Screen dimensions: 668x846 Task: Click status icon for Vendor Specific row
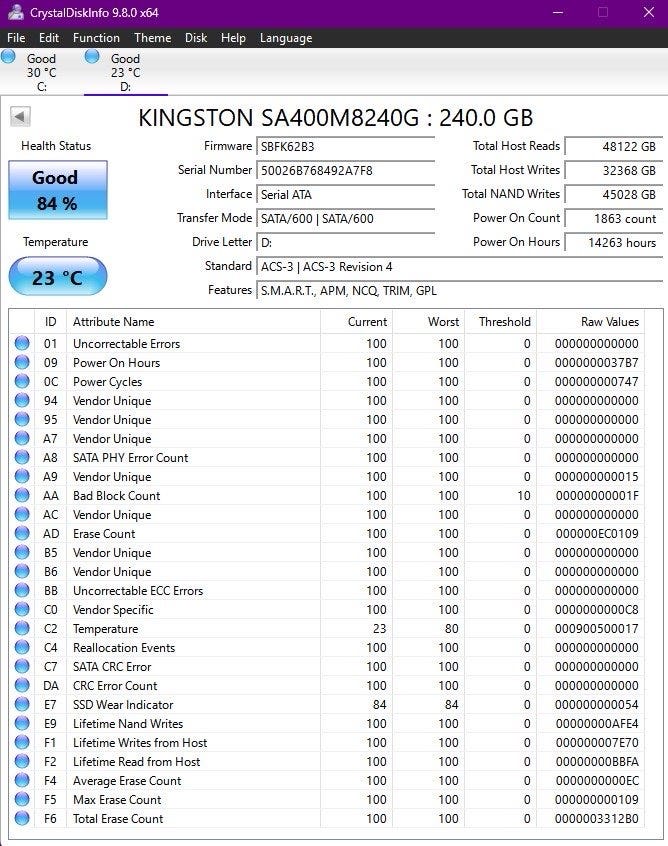(22, 609)
